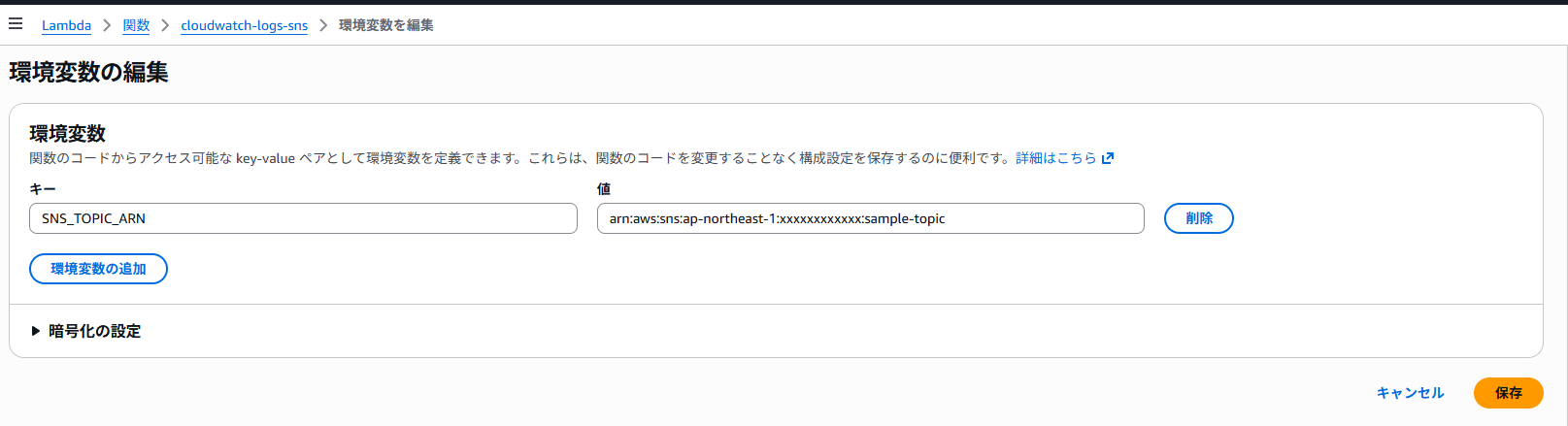Click the 環境変数の編集 page heading

tap(88, 73)
